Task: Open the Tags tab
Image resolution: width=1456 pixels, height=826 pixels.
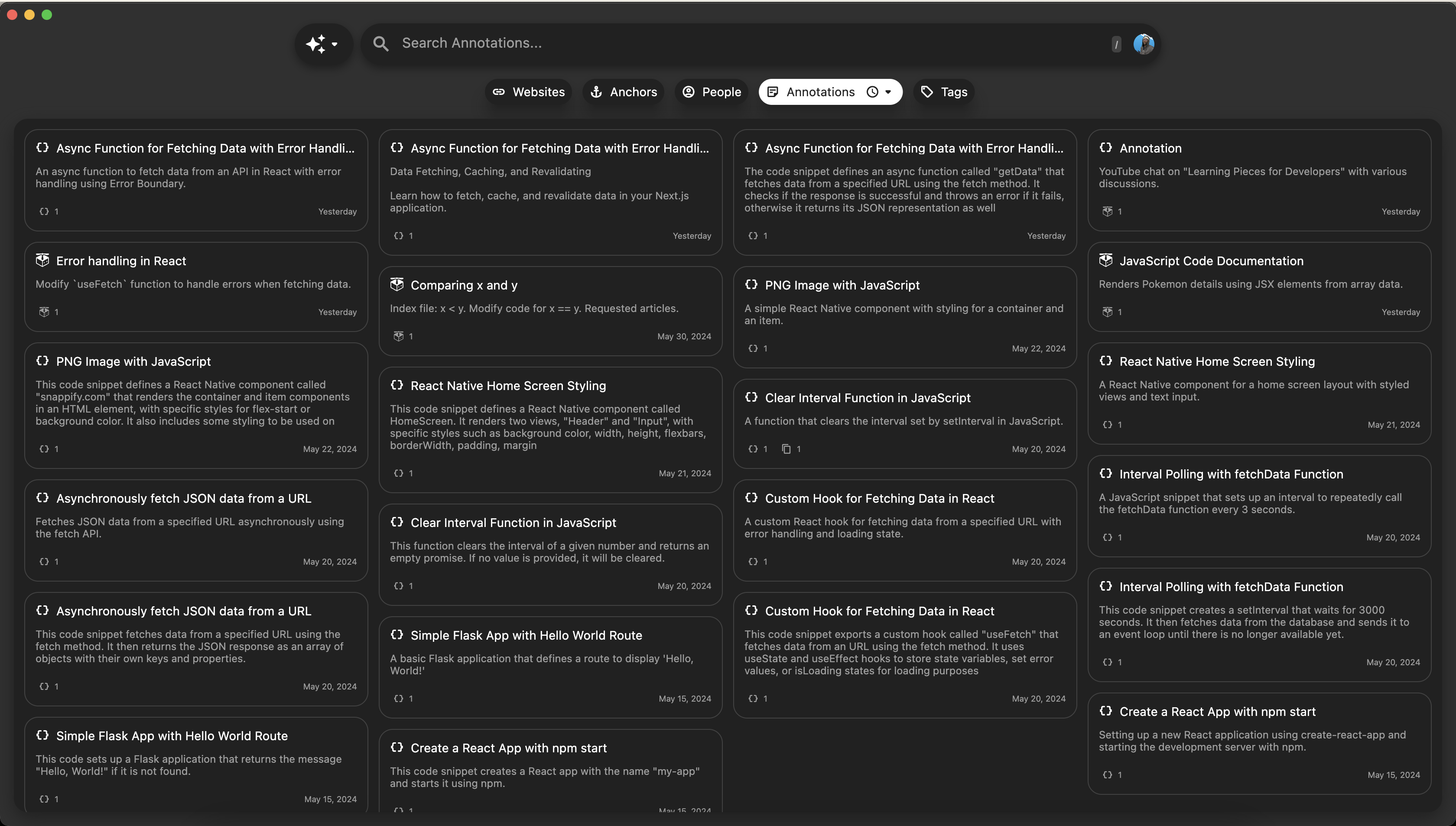Action: pos(944,92)
